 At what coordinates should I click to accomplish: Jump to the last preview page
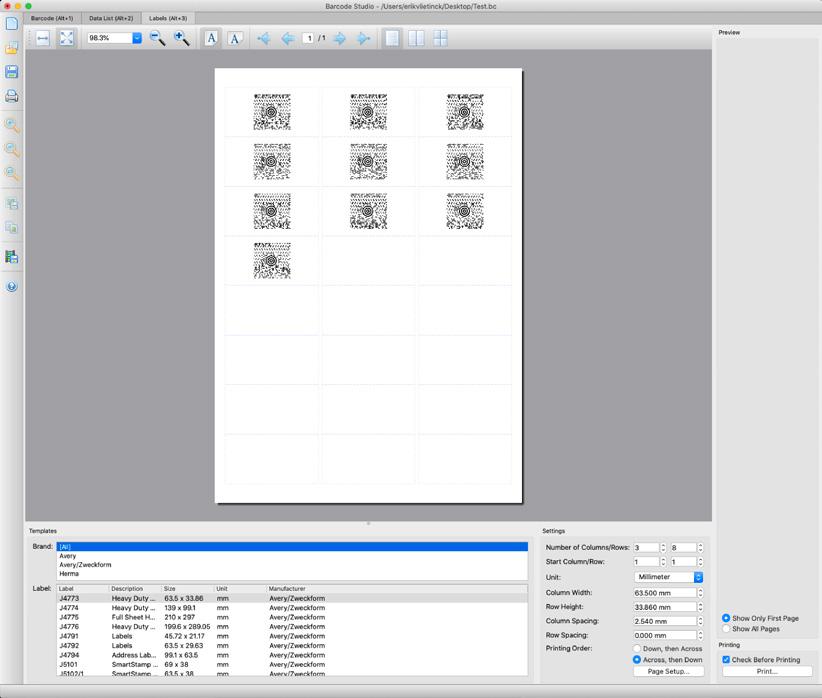[363, 38]
